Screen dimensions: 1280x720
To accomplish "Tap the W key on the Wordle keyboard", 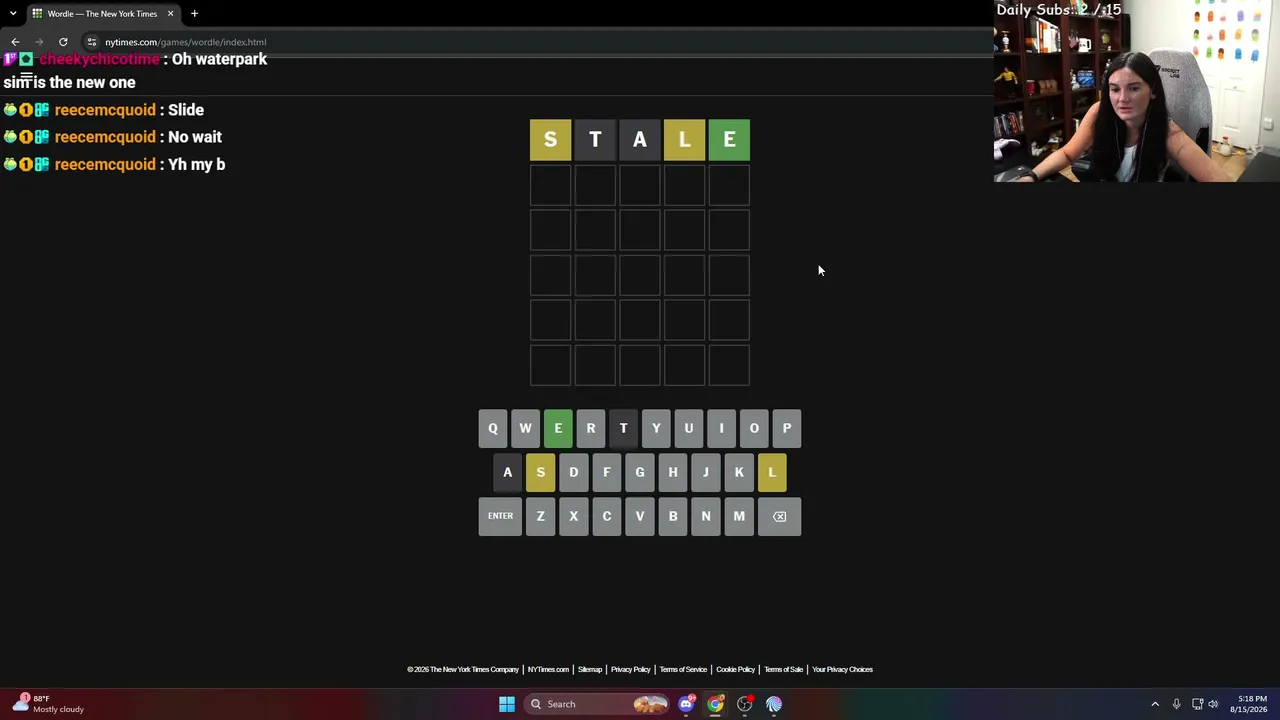I will [525, 428].
